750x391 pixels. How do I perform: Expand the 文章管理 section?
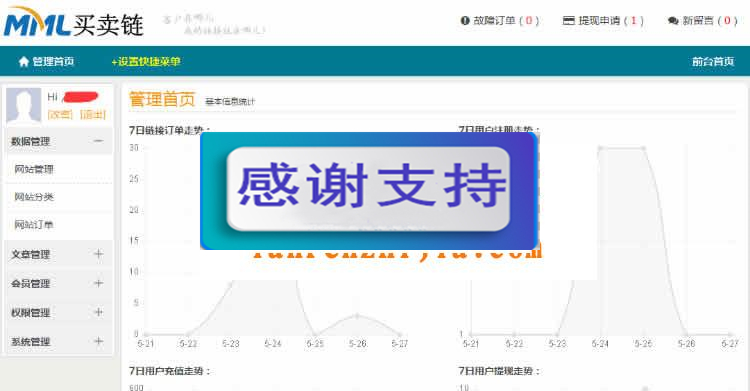click(x=98, y=254)
